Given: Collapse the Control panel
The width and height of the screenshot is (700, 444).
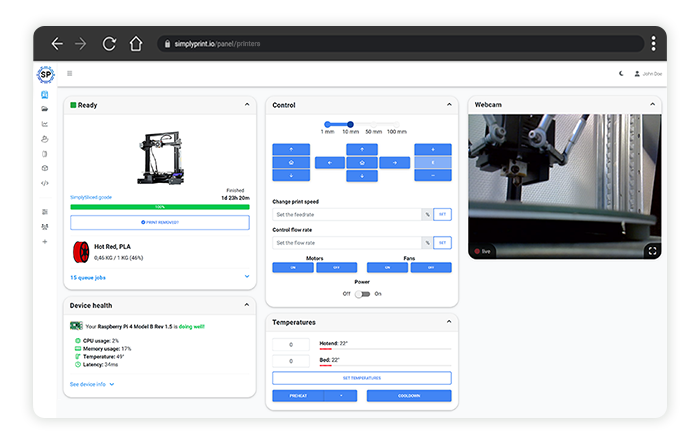Looking at the screenshot, I should pyautogui.click(x=448, y=105).
